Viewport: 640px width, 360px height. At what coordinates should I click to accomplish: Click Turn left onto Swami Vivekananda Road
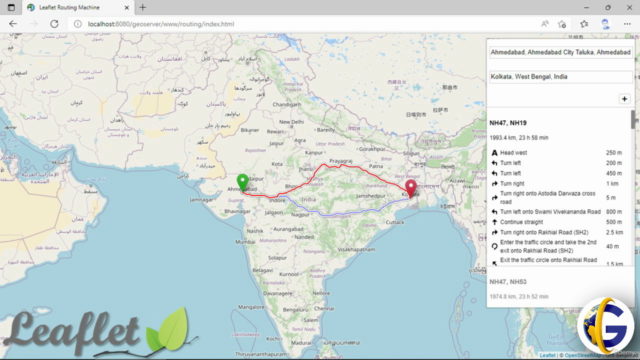tap(557, 211)
